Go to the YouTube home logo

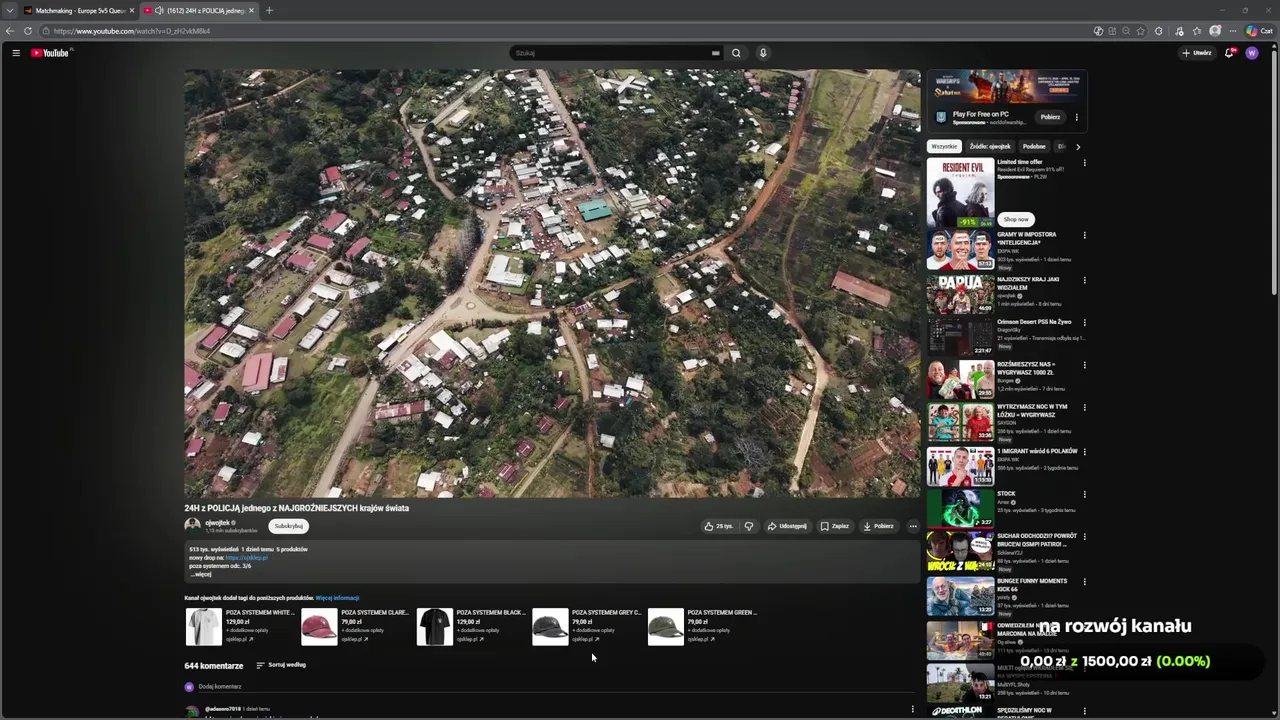pyautogui.click(x=50, y=53)
